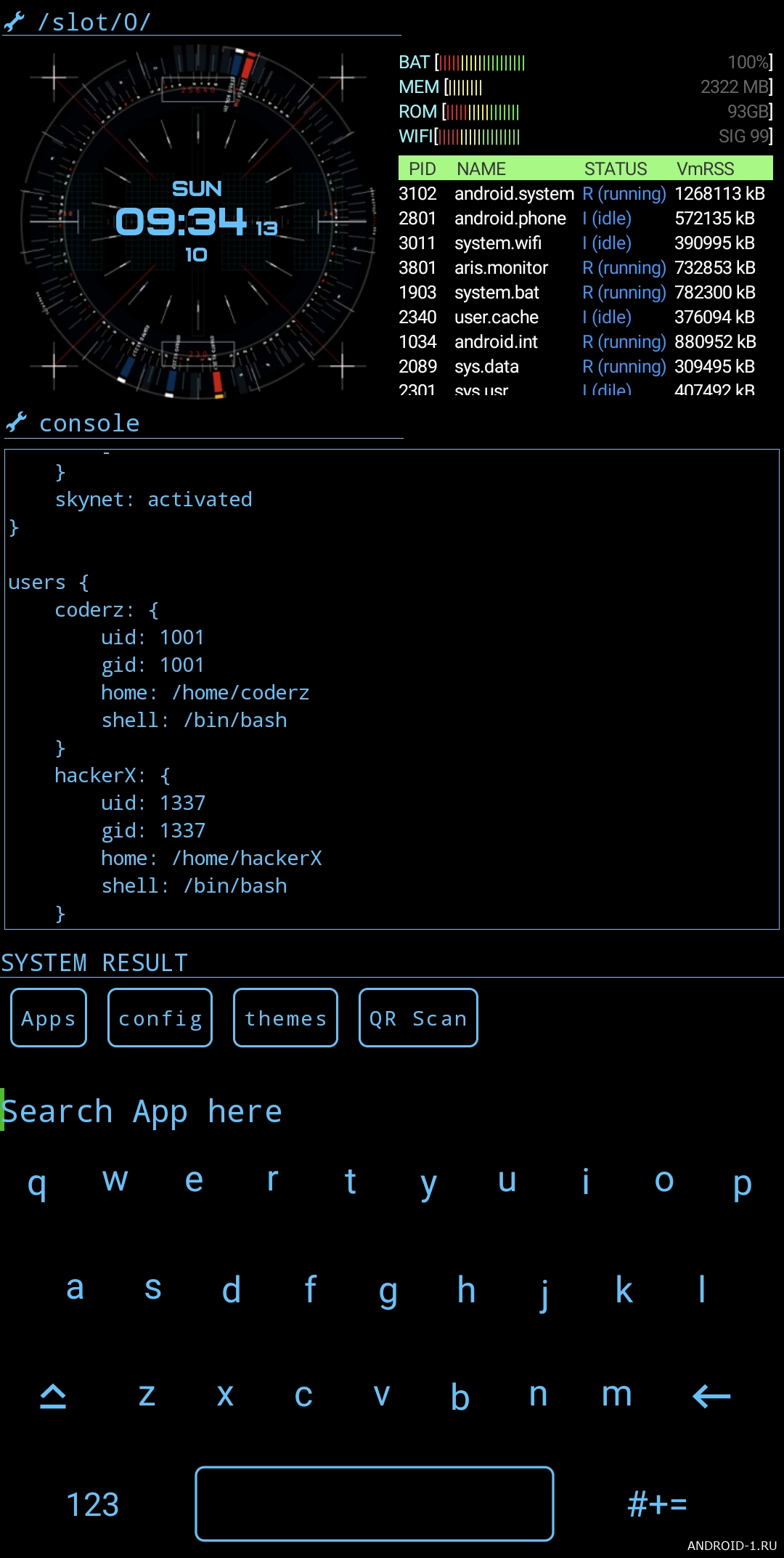Click the STATUS column header
Image resolution: width=784 pixels, height=1558 pixels.
[615, 169]
